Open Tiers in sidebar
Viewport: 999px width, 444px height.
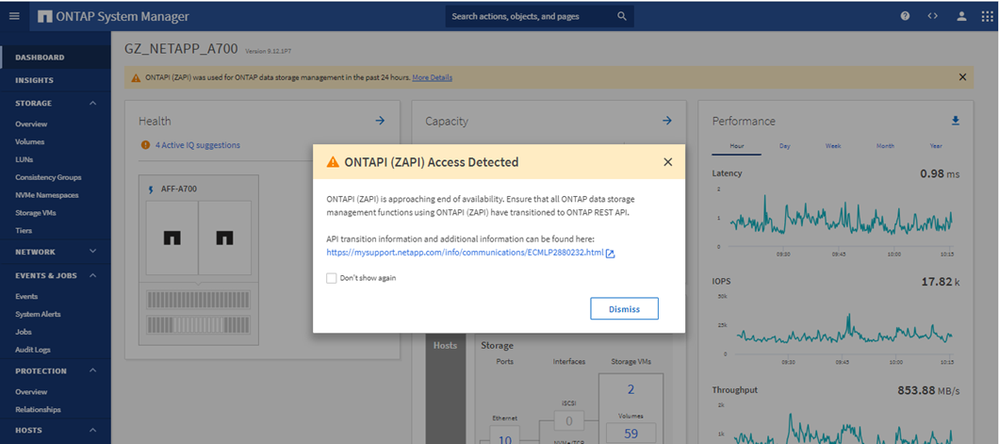pos(24,231)
